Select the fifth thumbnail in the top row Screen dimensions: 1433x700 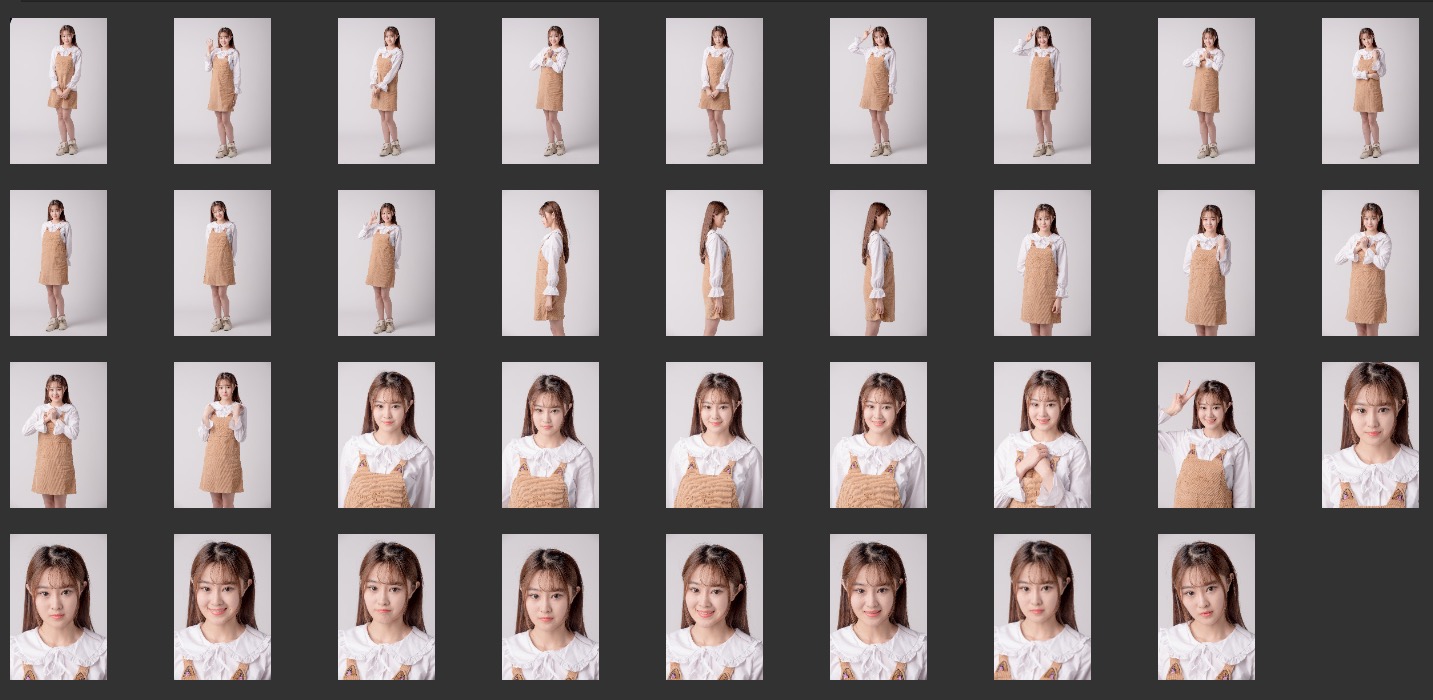pyautogui.click(x=714, y=91)
